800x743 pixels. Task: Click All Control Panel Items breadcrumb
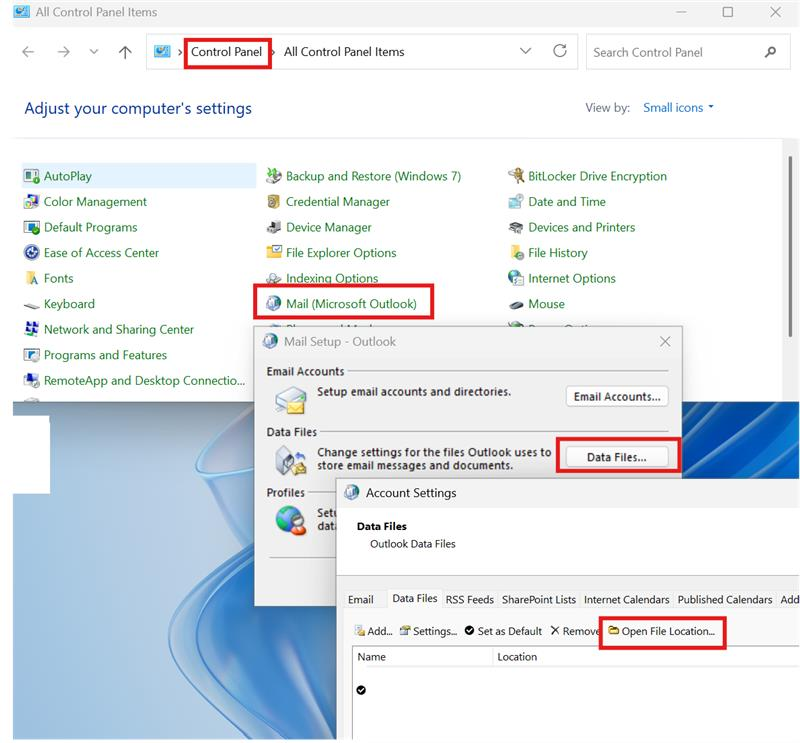pyautogui.click(x=344, y=52)
